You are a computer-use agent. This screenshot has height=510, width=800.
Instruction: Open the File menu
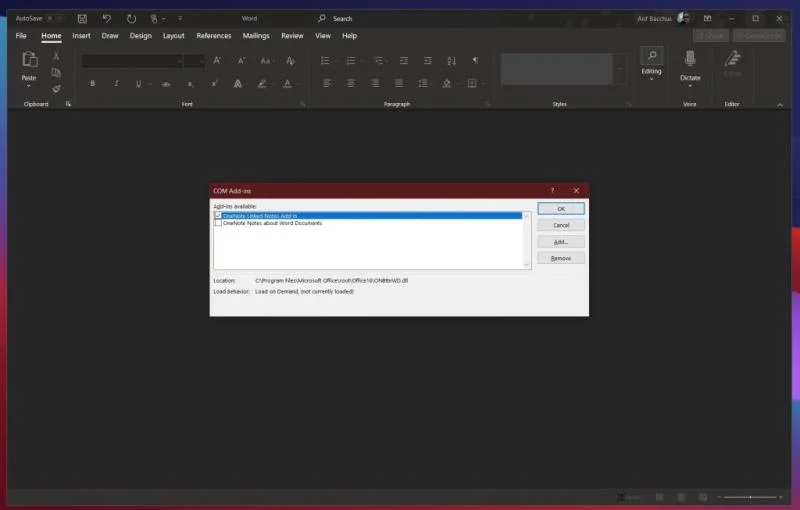click(21, 36)
